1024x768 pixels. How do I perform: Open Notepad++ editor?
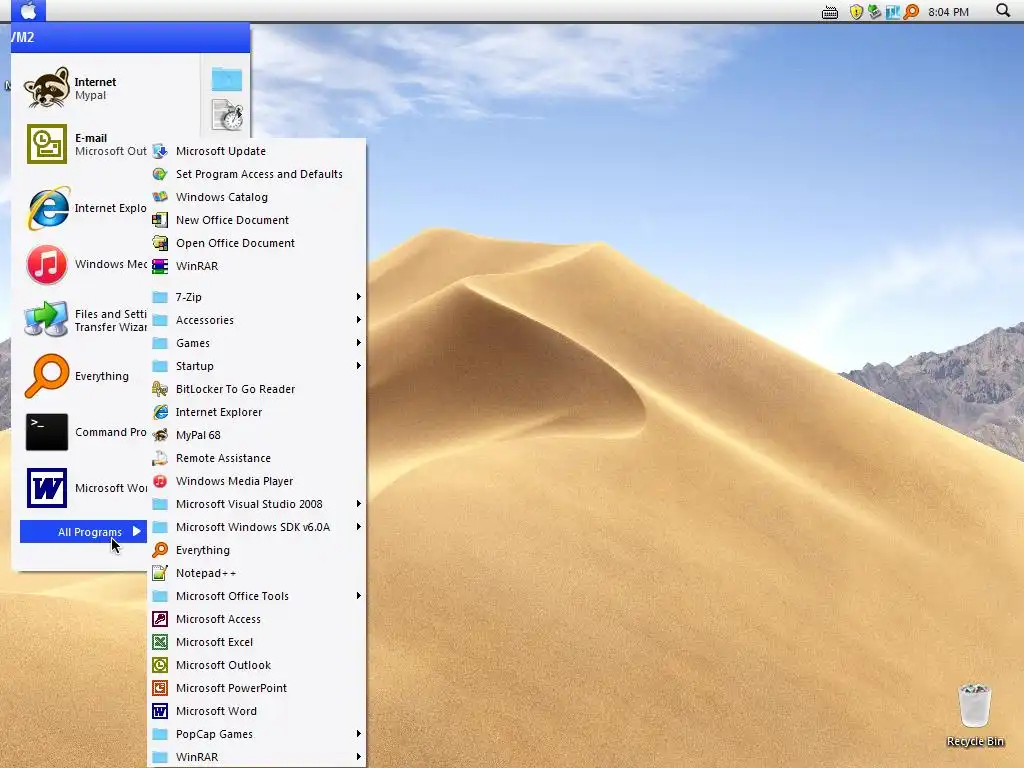[257, 573]
